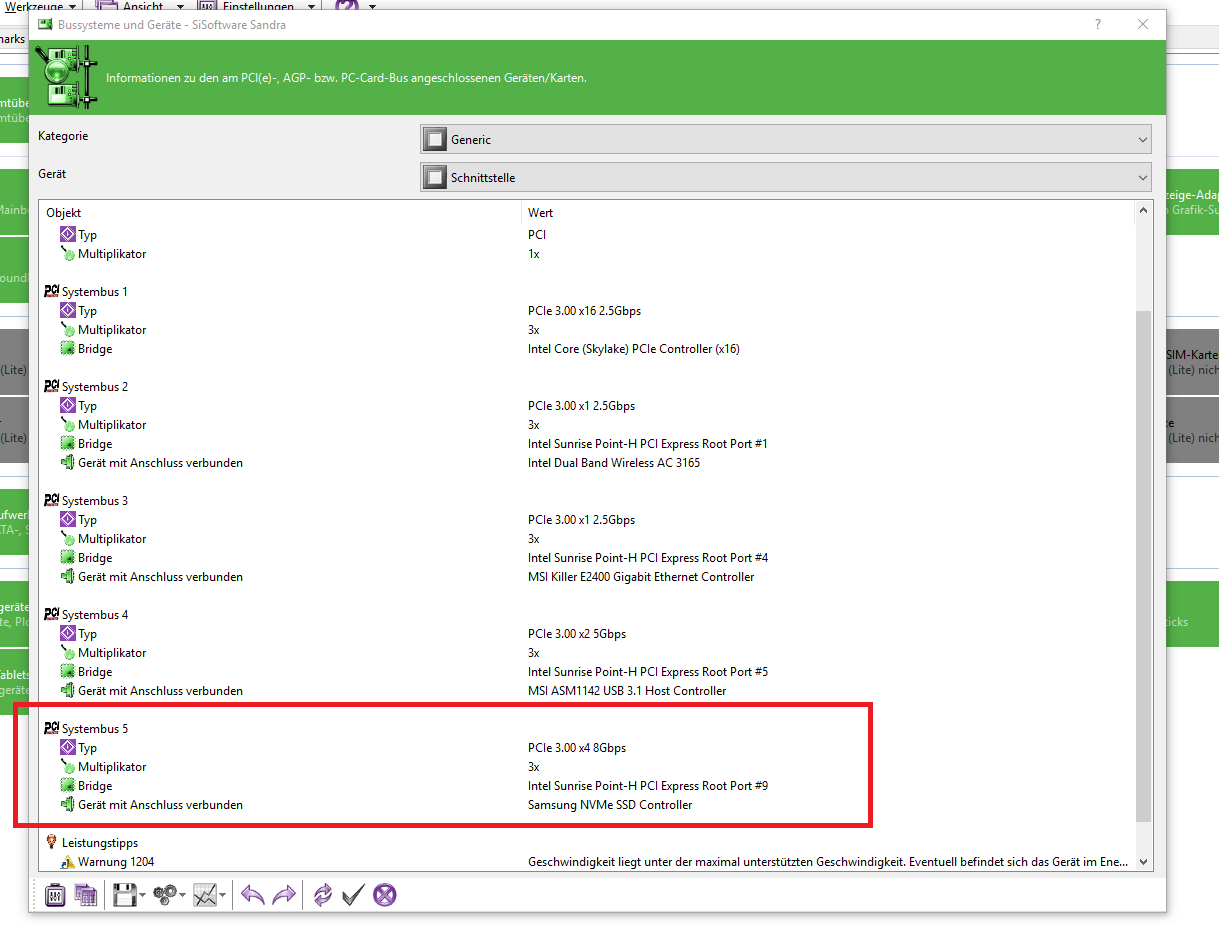Screen dimensions: 1219x949
Task: Open the Einstellungen menu in background window
Action: (x=259, y=6)
